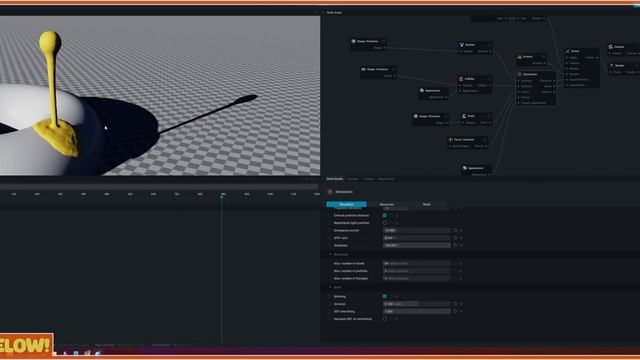Click the Simulation node's Collider input port
Screen dimensions: 640x360
[x=519, y=86]
